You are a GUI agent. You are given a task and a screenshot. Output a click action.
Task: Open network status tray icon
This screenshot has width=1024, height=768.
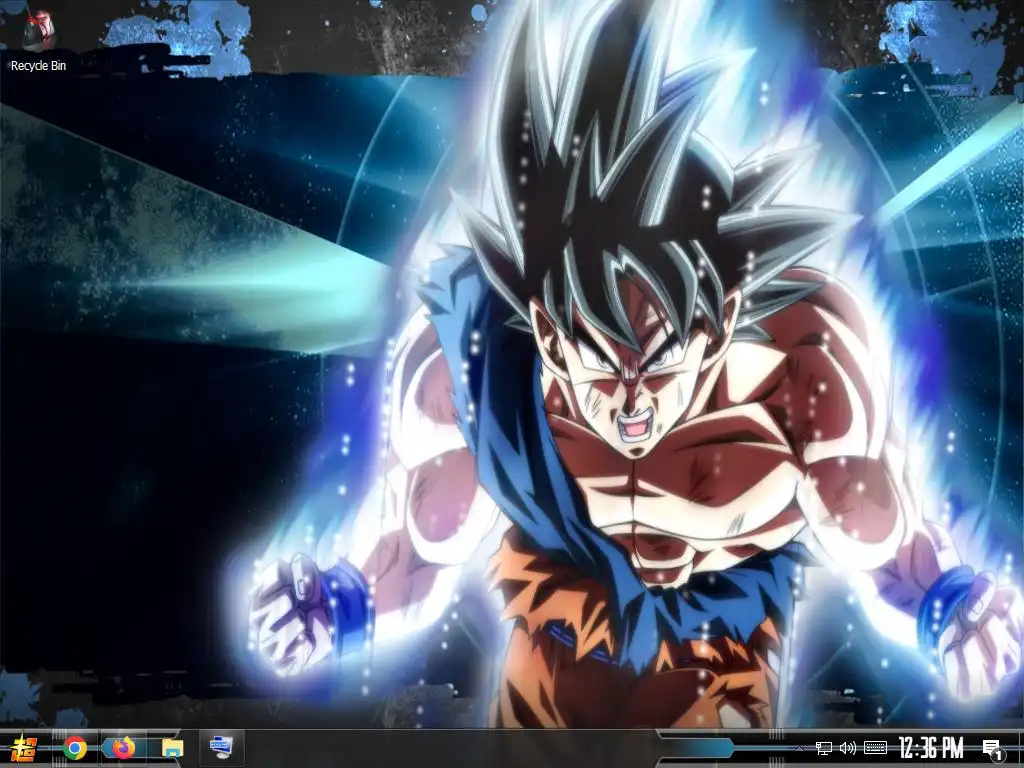[x=824, y=748]
